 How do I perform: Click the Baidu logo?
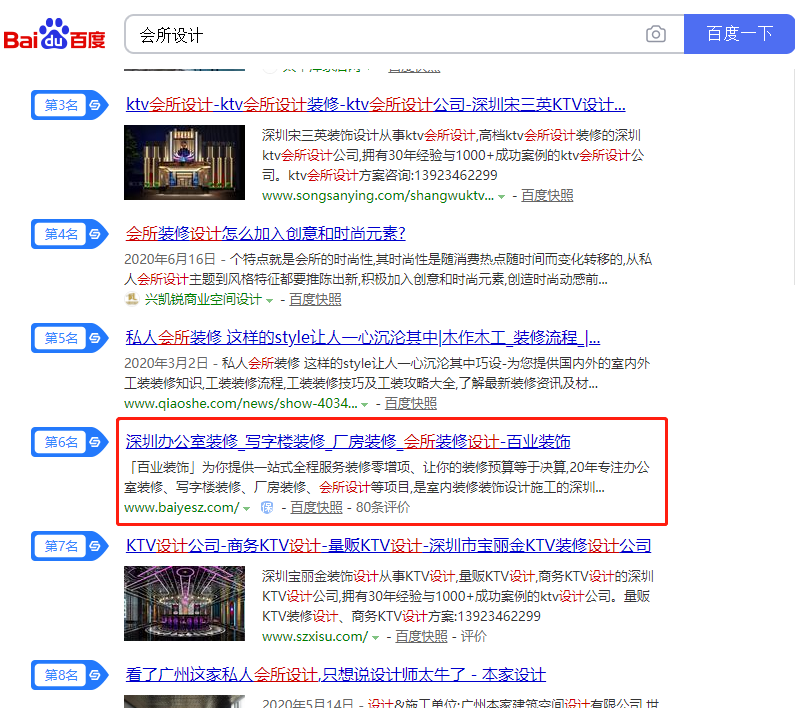tap(55, 34)
